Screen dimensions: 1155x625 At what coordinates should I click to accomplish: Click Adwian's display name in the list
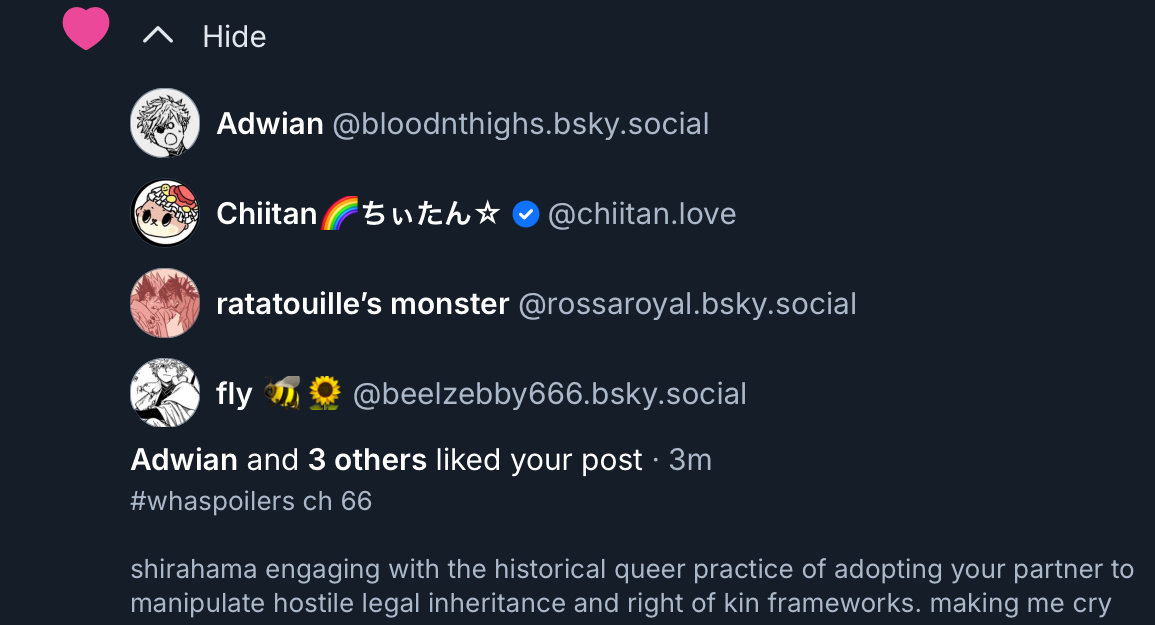(x=270, y=124)
